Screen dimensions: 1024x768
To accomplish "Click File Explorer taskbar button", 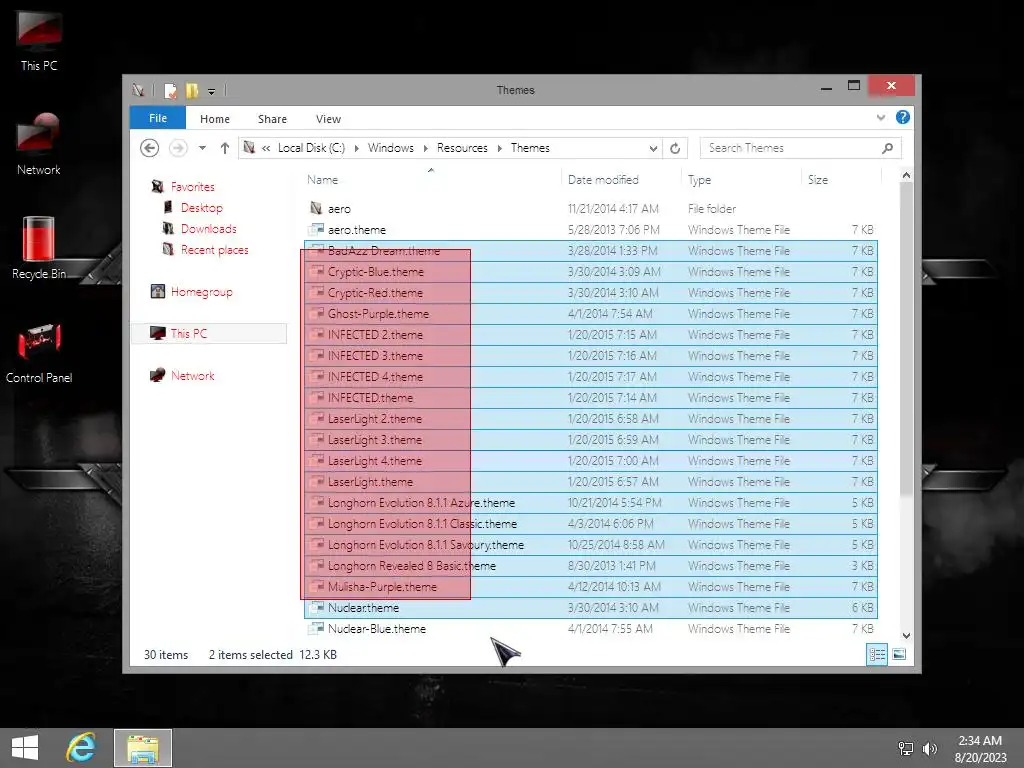I will tap(143, 748).
